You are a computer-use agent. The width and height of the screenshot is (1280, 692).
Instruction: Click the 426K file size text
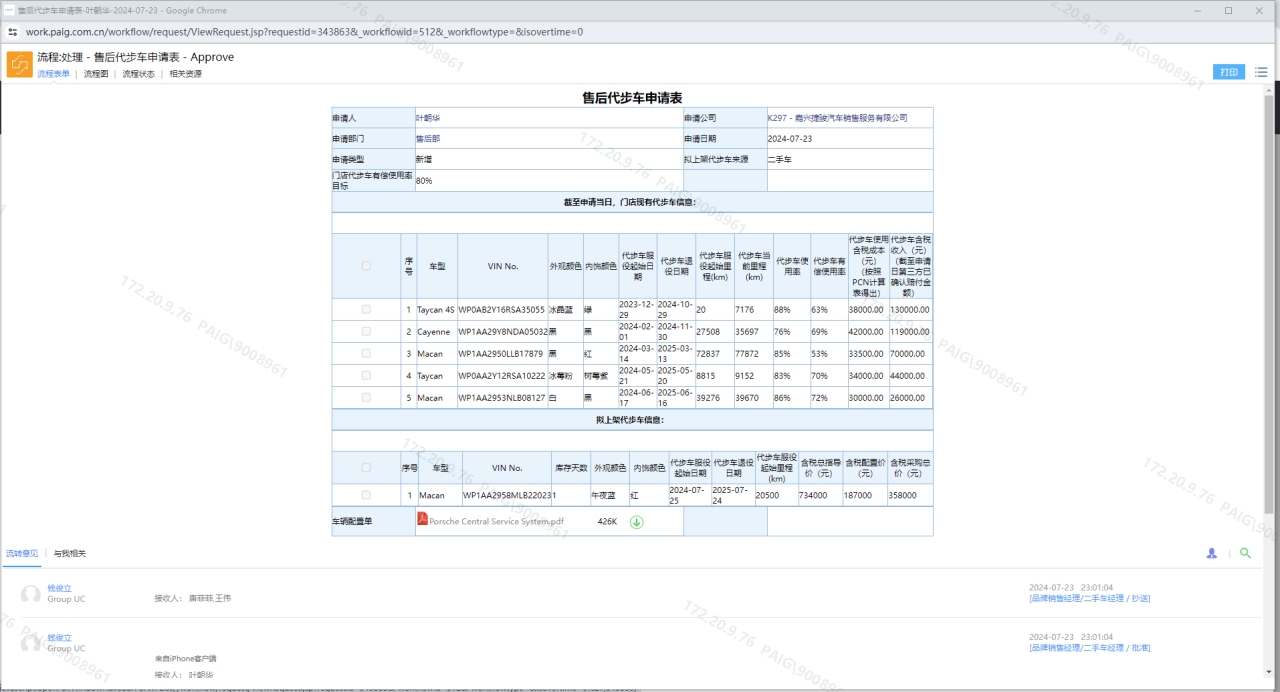coord(607,522)
